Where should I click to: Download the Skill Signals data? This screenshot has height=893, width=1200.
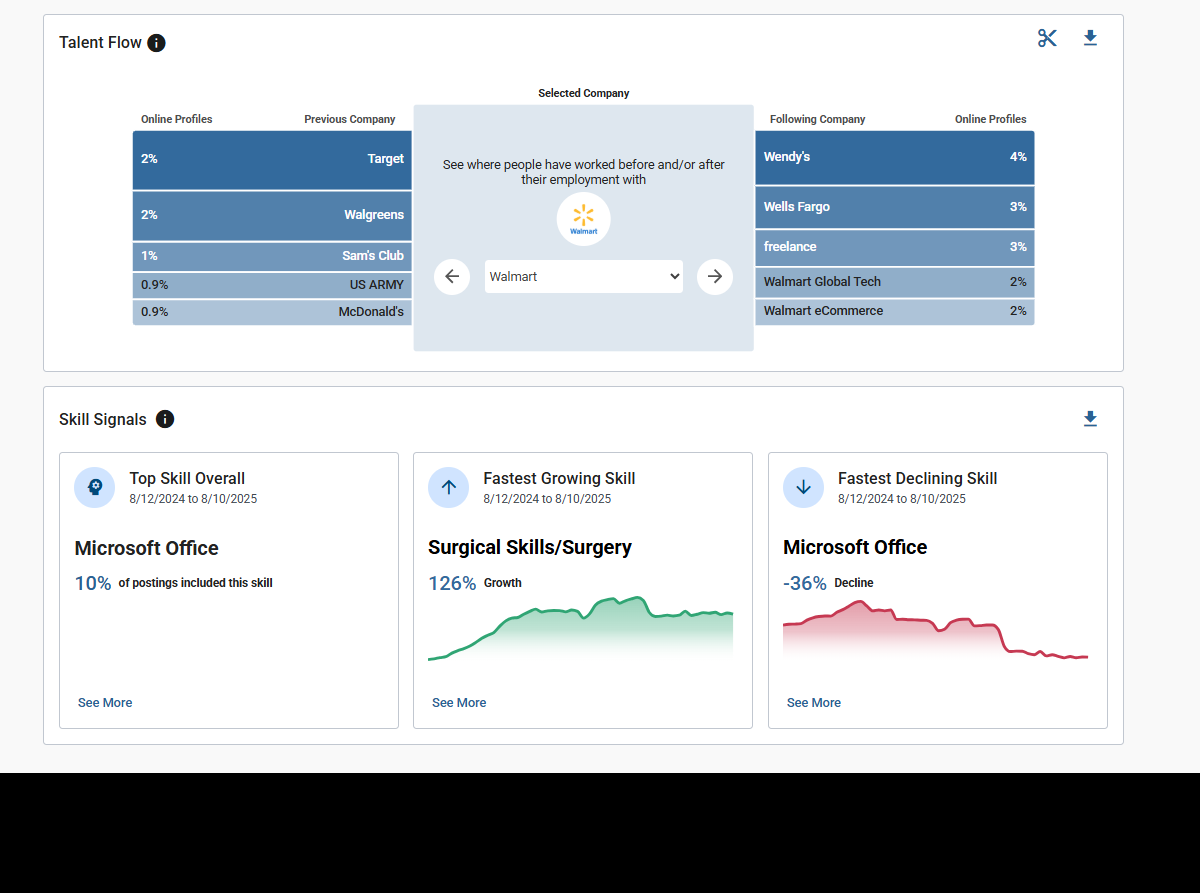pos(1090,419)
